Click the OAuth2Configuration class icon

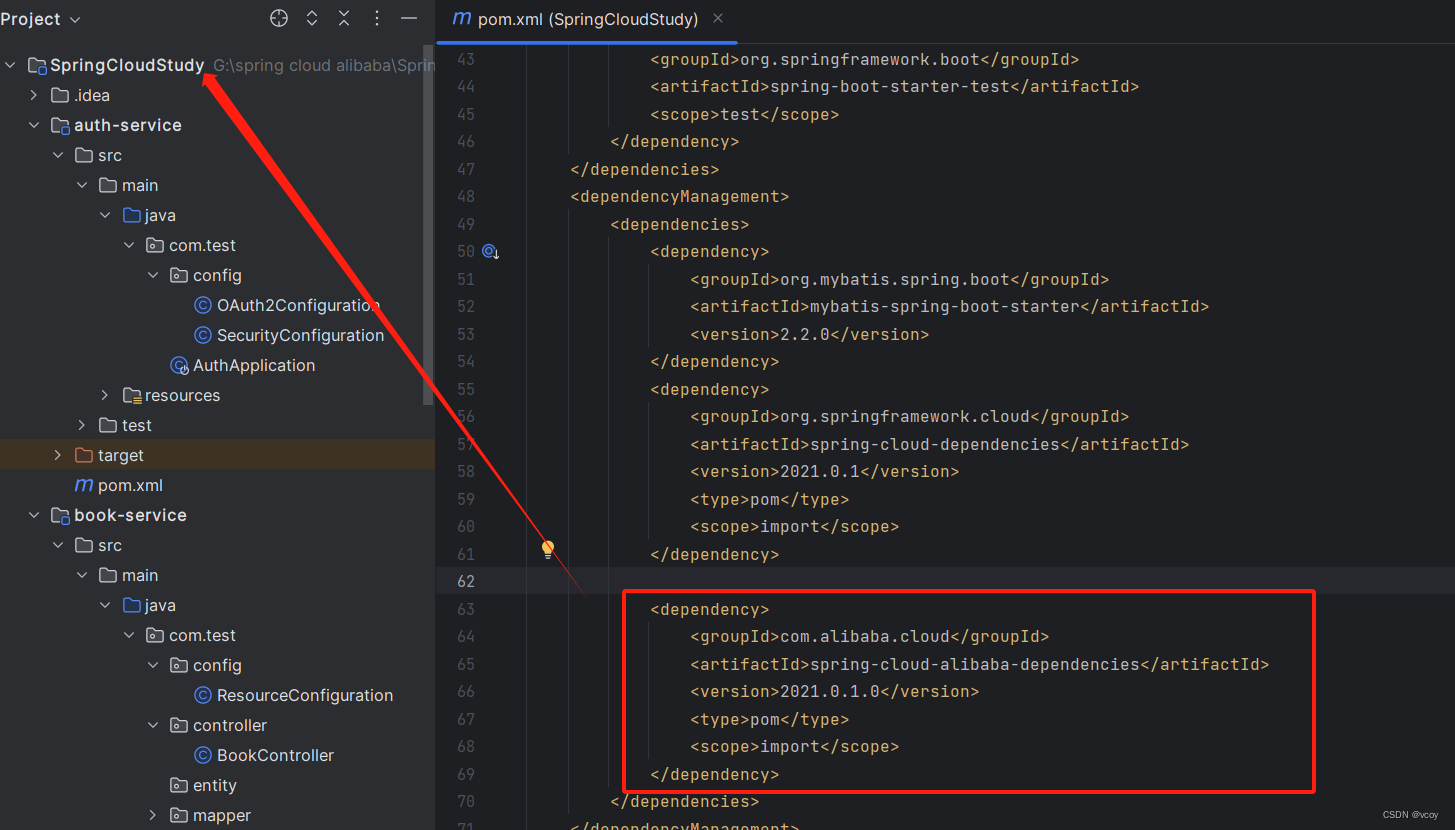coord(203,305)
